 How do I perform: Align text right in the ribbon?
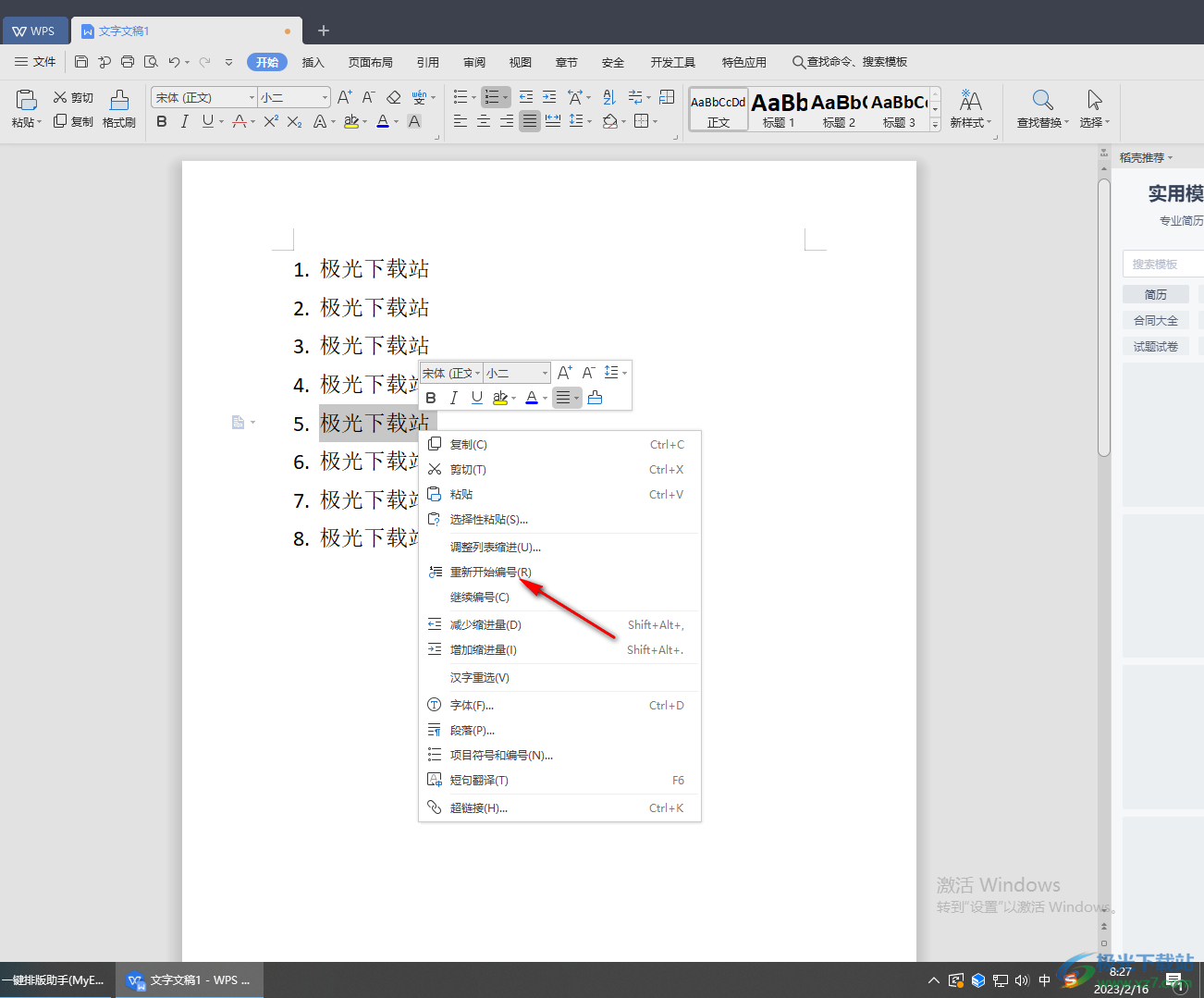coord(507,121)
